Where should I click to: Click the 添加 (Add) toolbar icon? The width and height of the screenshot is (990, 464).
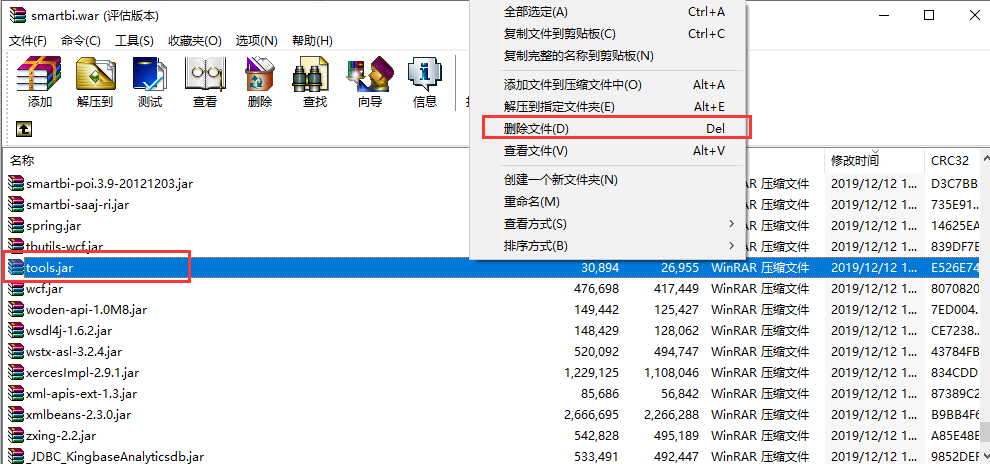click(39, 74)
